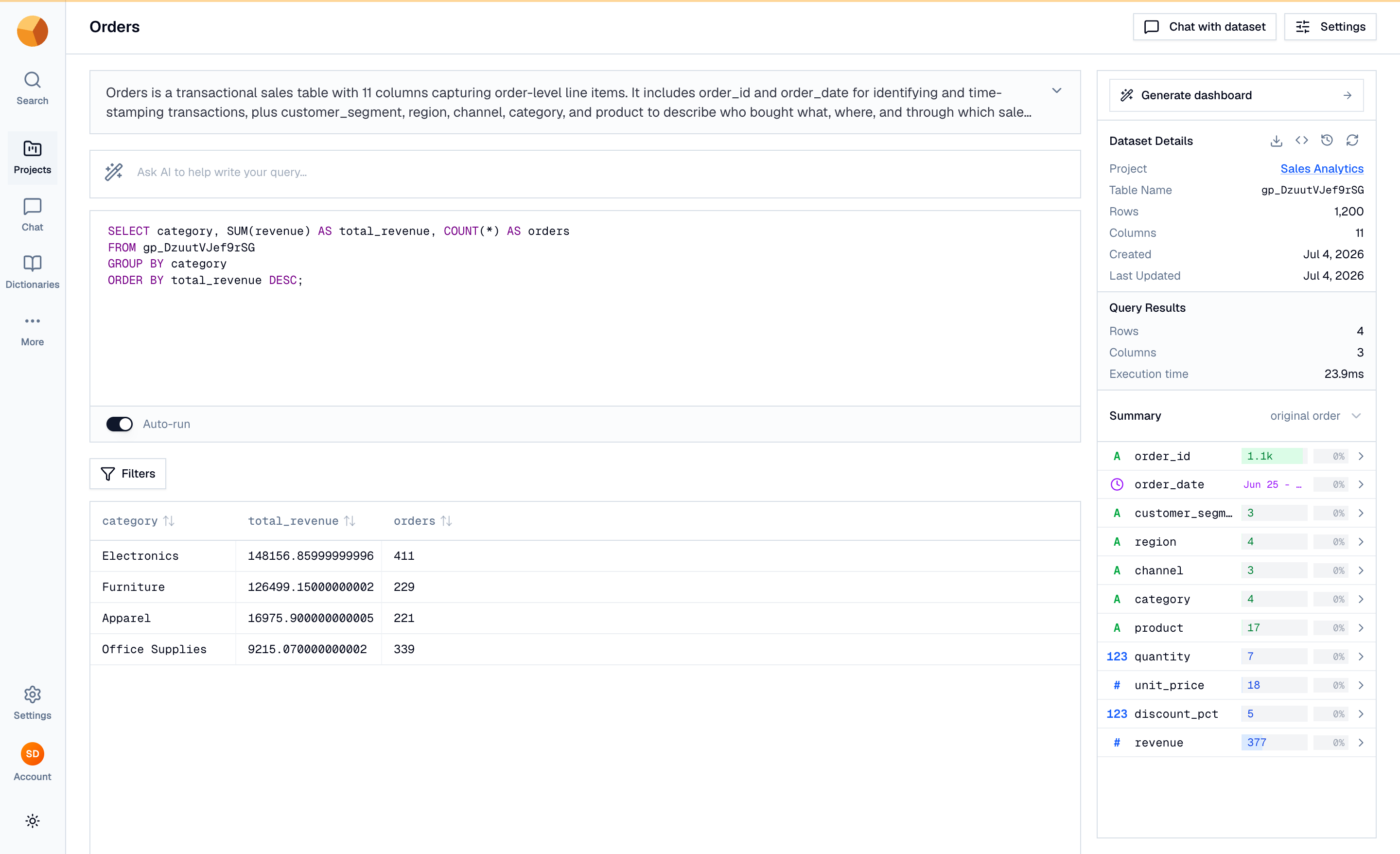This screenshot has height=854, width=1400.
Task: Click table name gp_DzuutVJef9rSG in details
Action: [x=1312, y=190]
